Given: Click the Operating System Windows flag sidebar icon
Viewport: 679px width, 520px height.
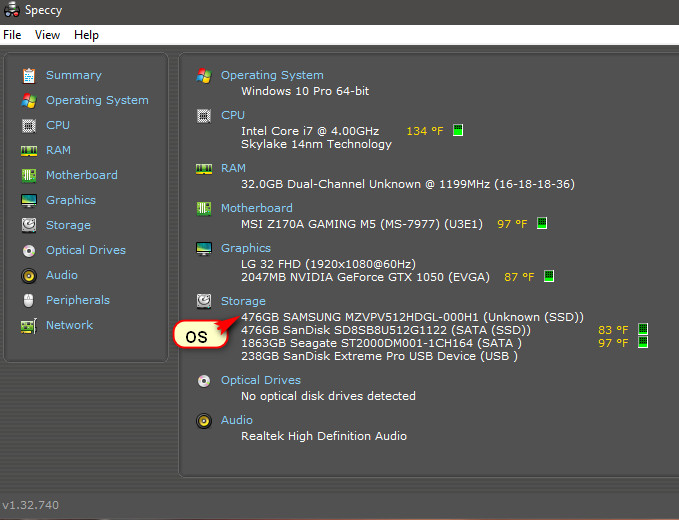Looking at the screenshot, I should pos(29,101).
